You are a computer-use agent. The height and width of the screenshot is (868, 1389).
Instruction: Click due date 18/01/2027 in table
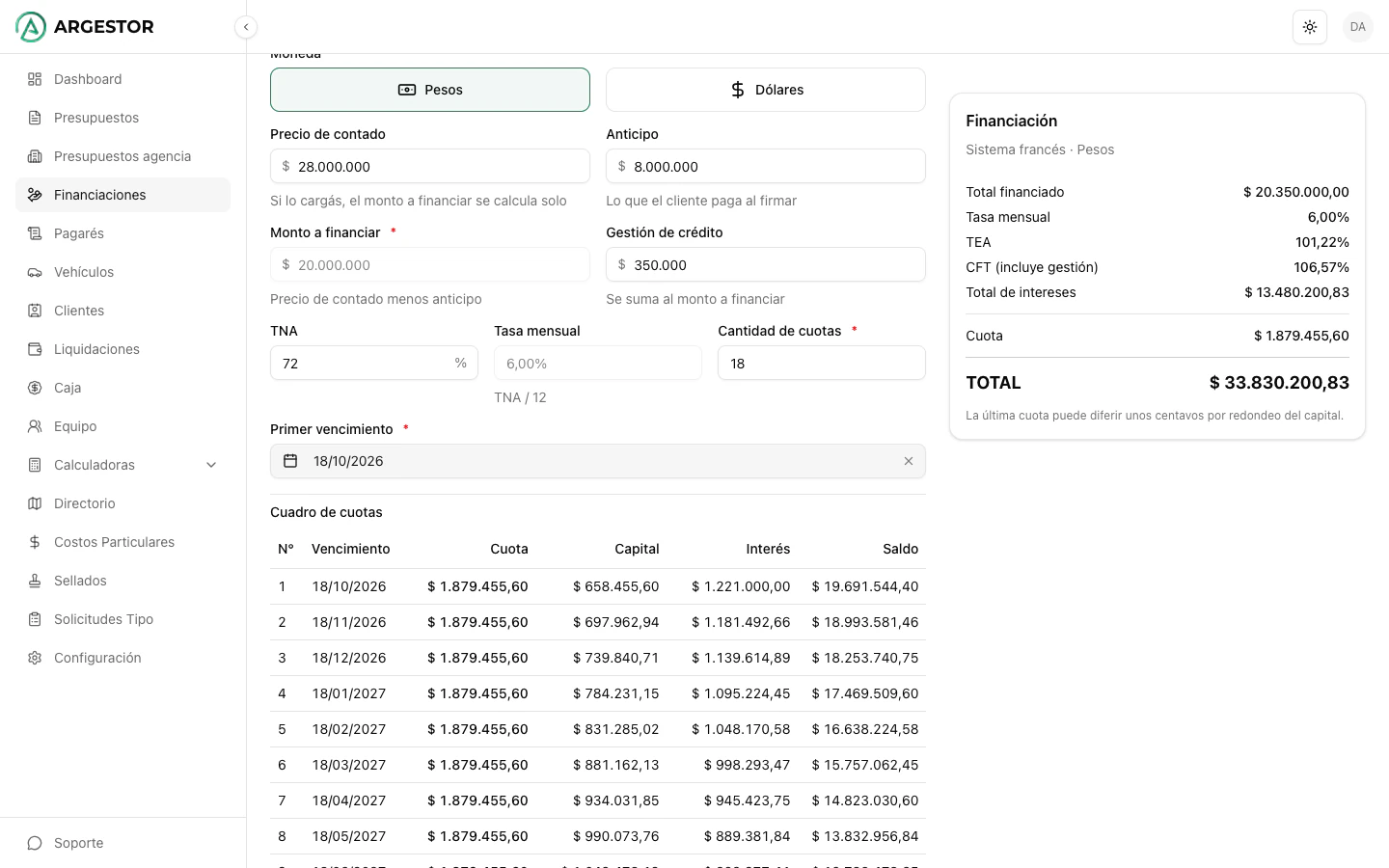coord(349,693)
